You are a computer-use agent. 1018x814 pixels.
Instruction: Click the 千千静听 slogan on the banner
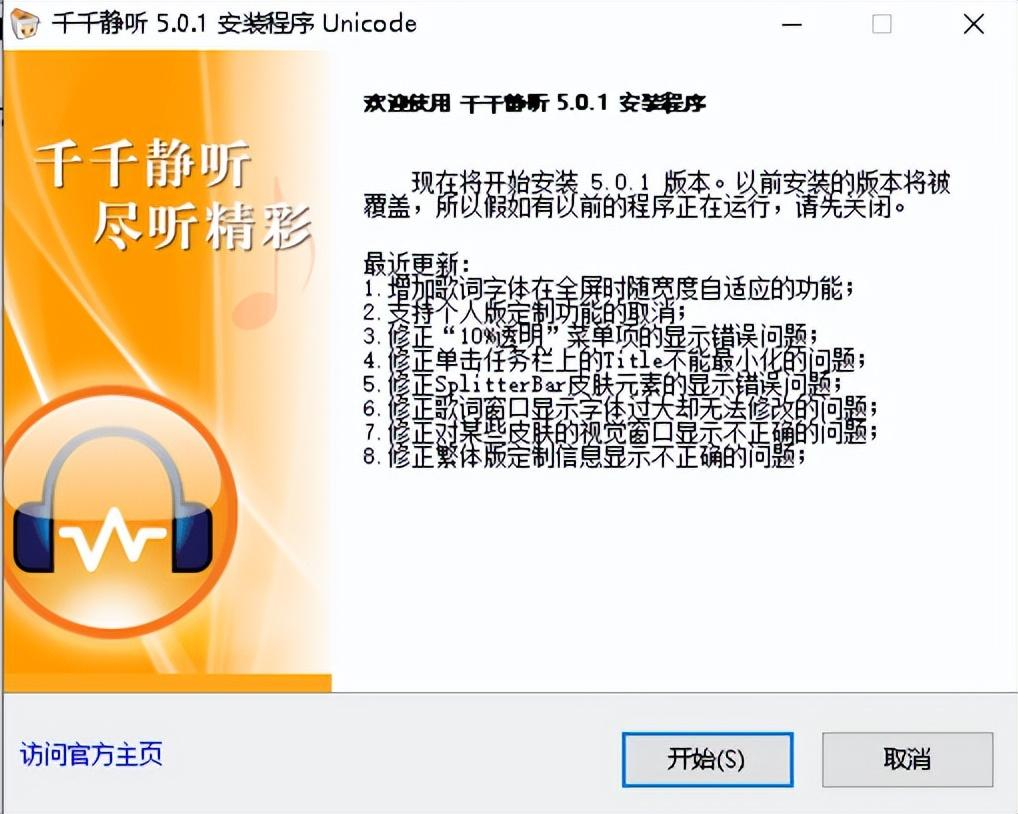(143, 162)
